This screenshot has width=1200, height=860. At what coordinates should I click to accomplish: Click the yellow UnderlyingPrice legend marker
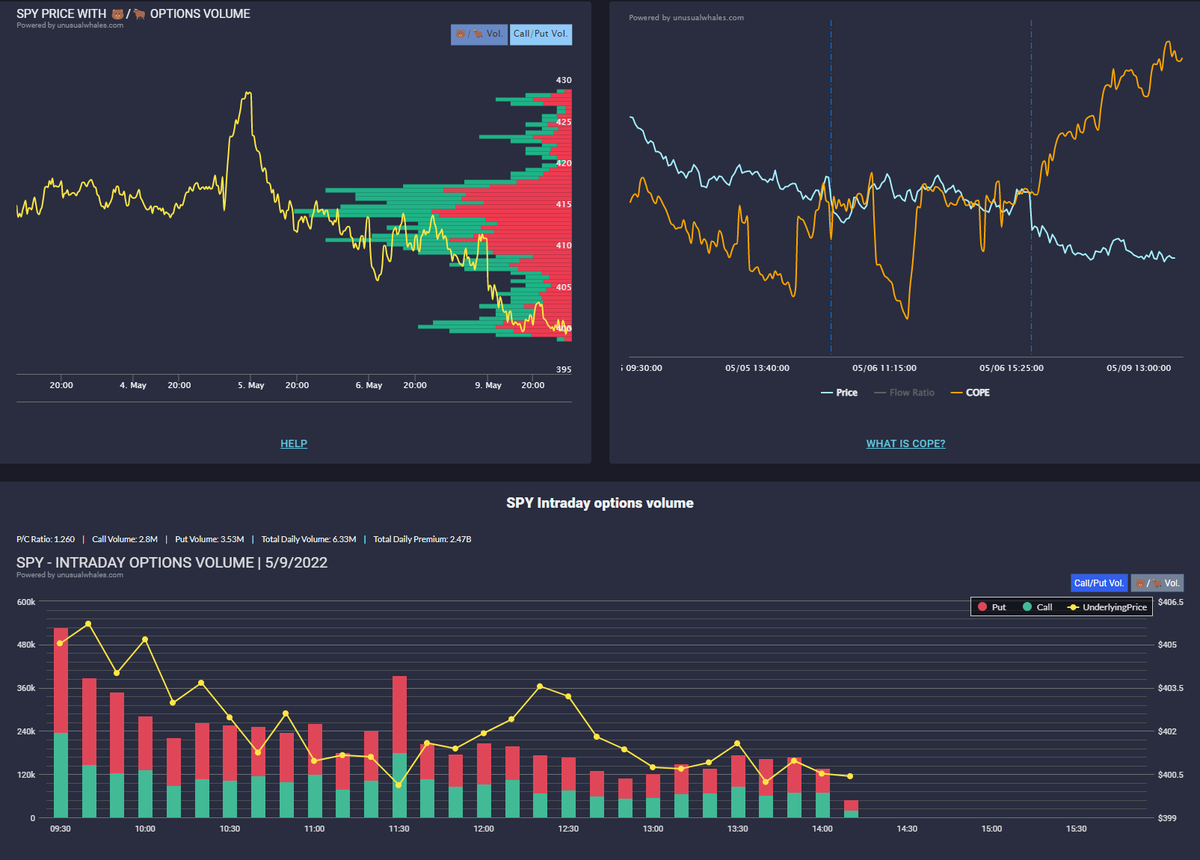(x=1074, y=607)
